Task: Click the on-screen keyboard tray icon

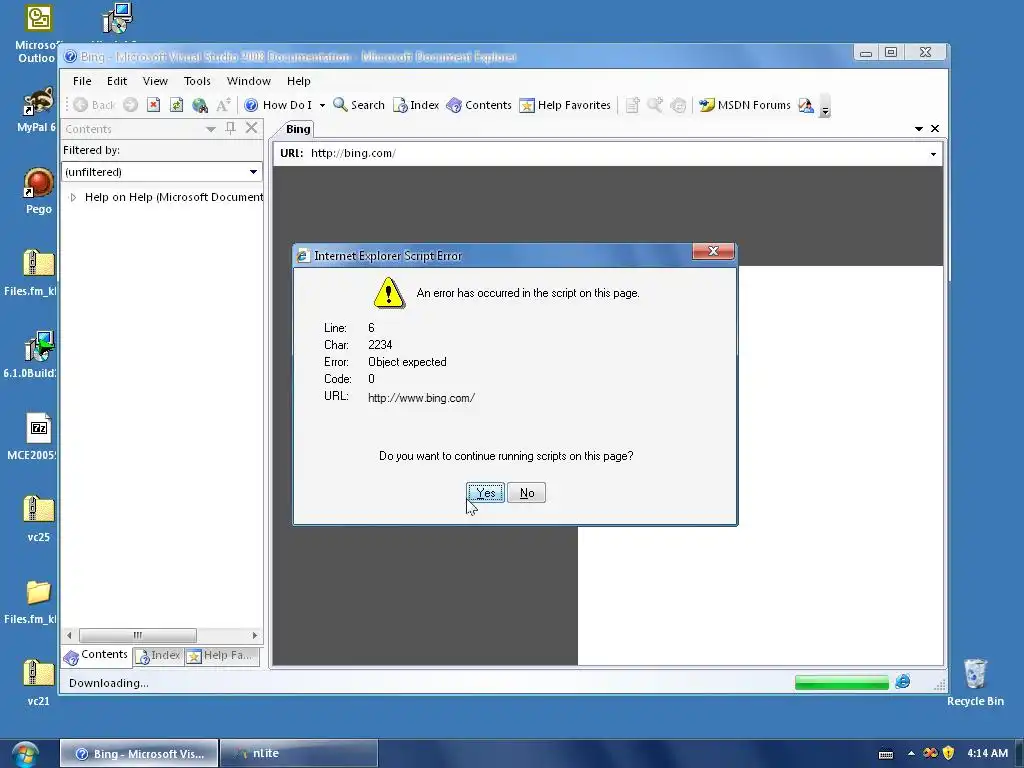Action: (886, 754)
